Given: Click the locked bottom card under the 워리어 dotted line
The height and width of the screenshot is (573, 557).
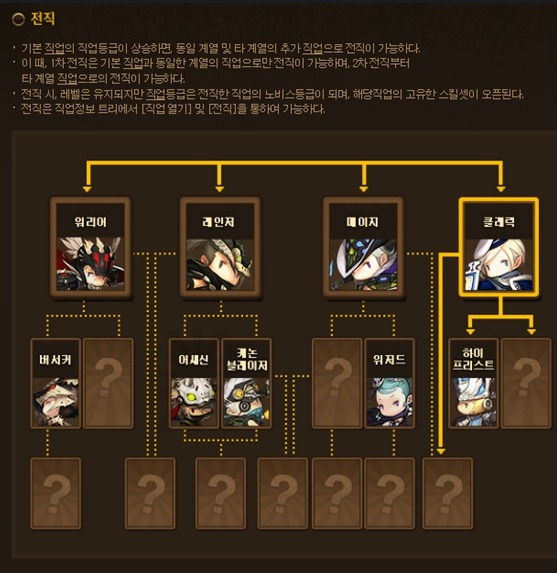Looking at the screenshot, I should point(150,493).
